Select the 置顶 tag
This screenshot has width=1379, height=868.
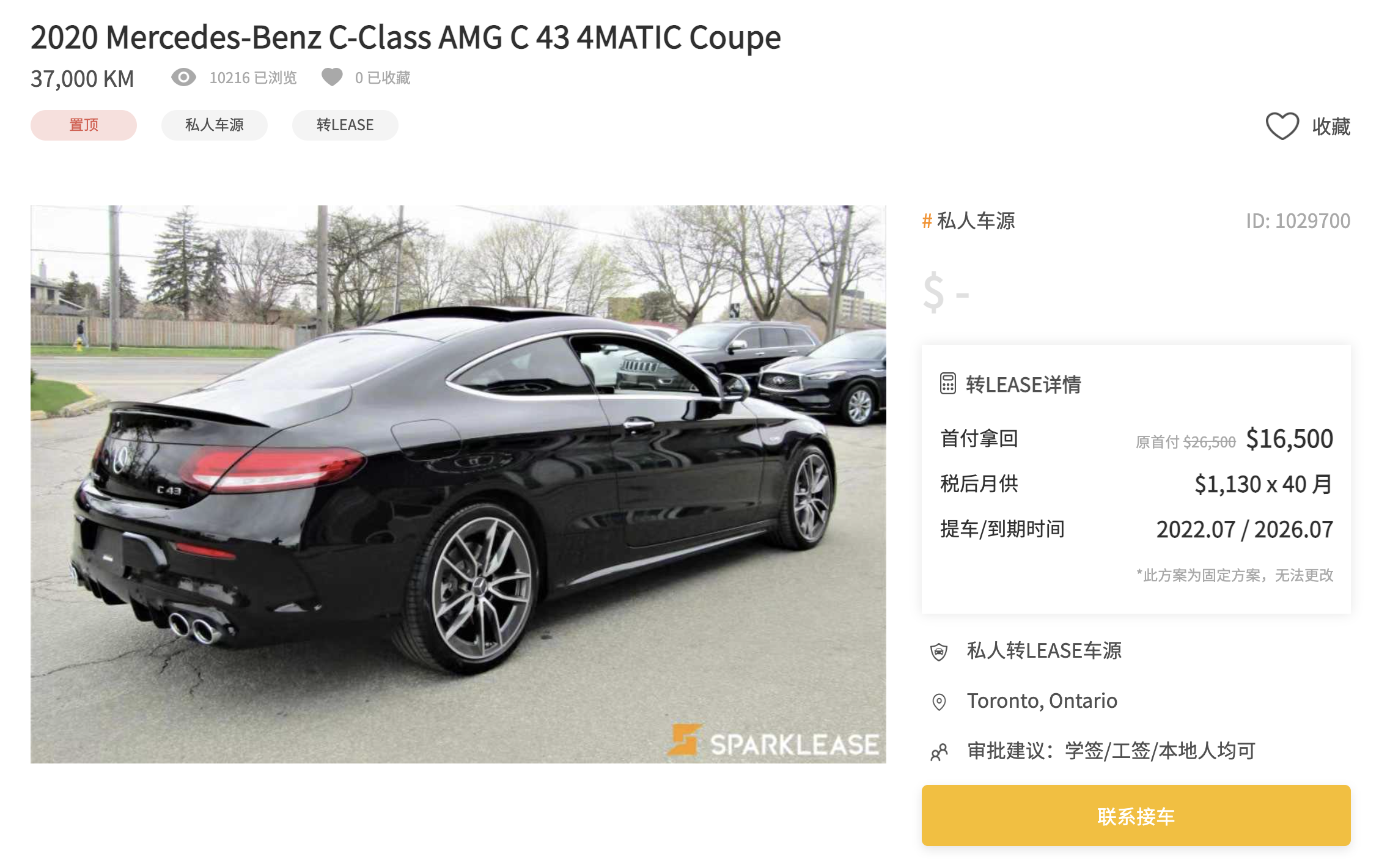[84, 125]
